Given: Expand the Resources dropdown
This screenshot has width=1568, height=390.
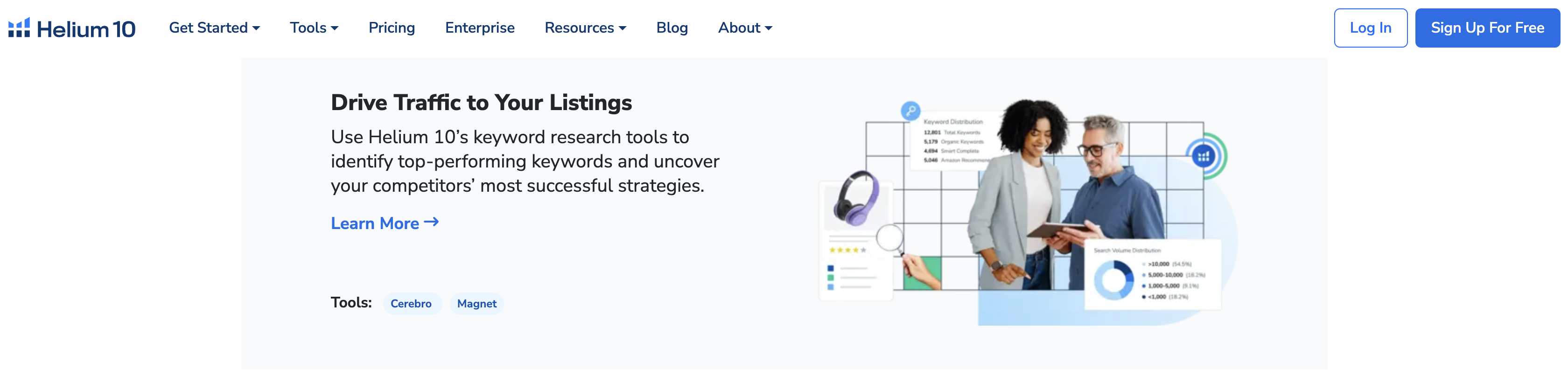Looking at the screenshot, I should coord(585,28).
